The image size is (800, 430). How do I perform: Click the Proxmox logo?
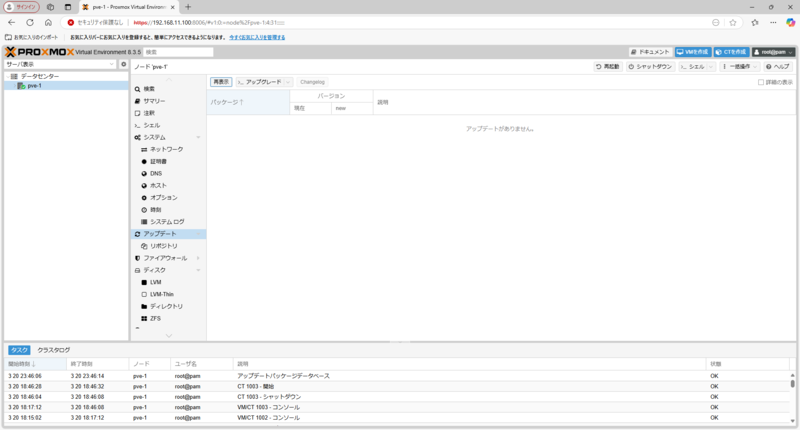click(39, 52)
